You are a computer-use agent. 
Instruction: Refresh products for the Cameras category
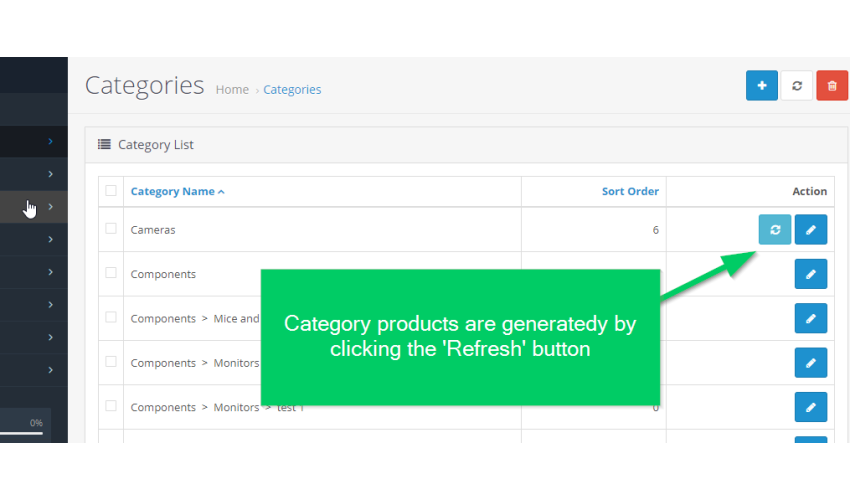pos(775,229)
